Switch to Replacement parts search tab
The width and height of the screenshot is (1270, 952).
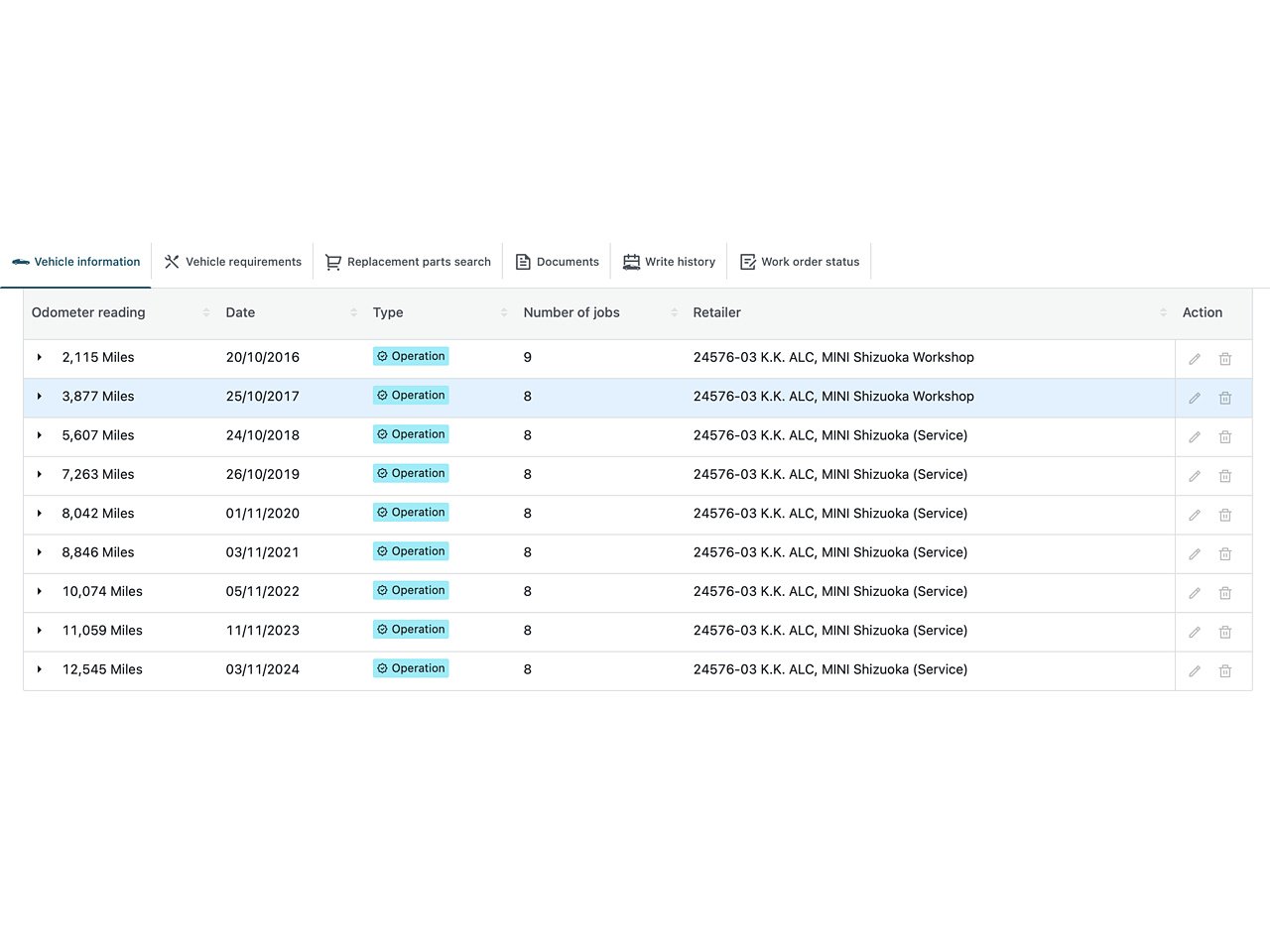click(x=408, y=262)
